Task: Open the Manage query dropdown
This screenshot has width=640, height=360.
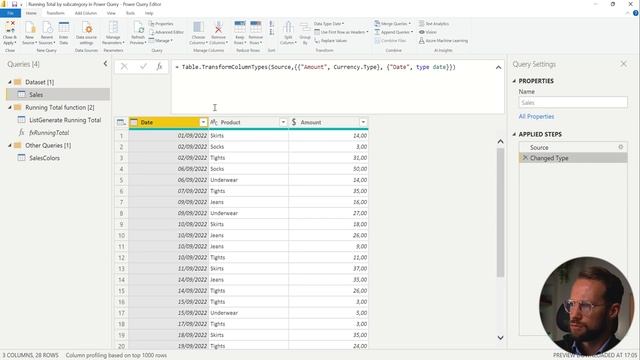Action: [x=161, y=41]
